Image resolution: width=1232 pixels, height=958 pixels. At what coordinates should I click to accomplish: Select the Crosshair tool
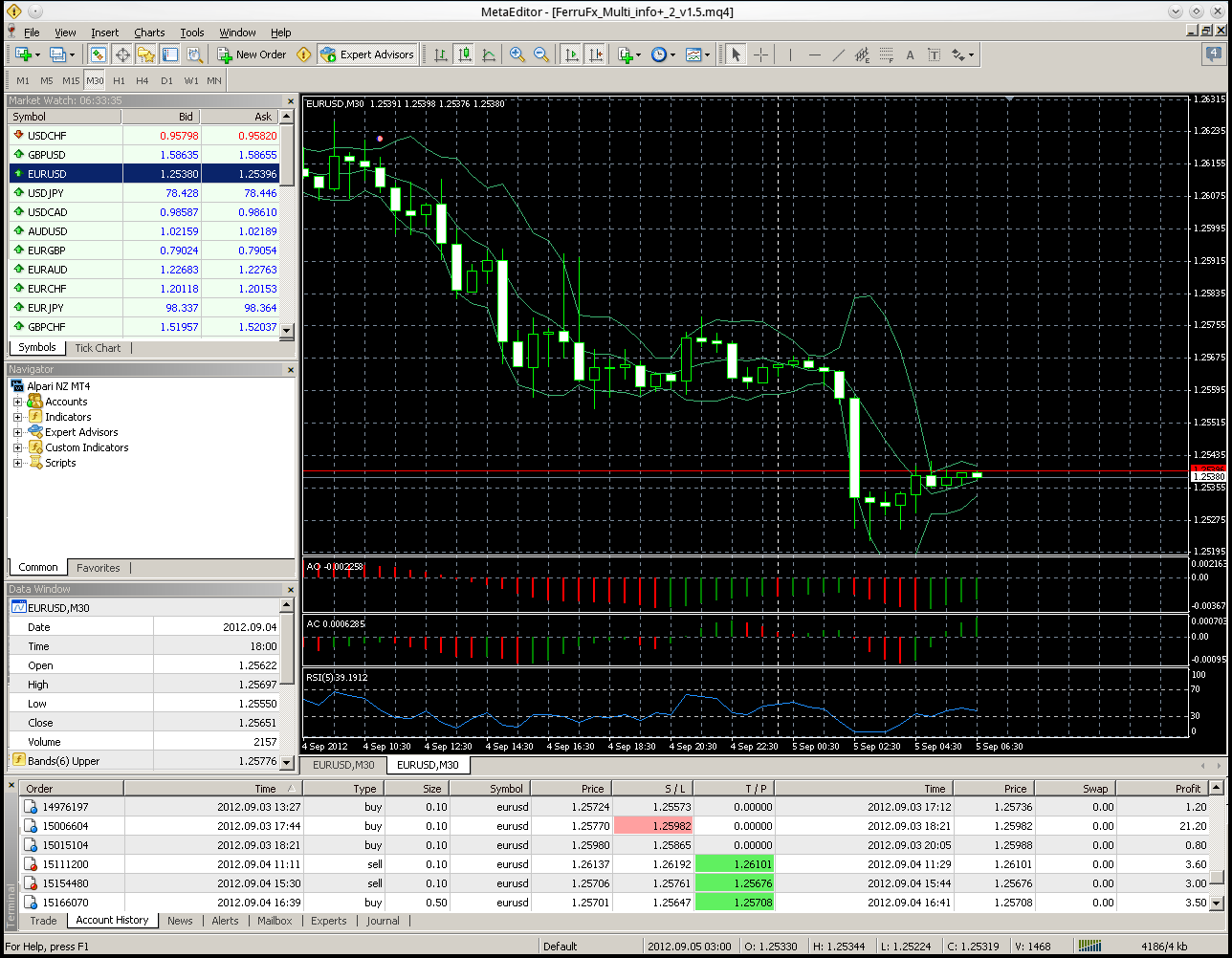click(x=760, y=54)
